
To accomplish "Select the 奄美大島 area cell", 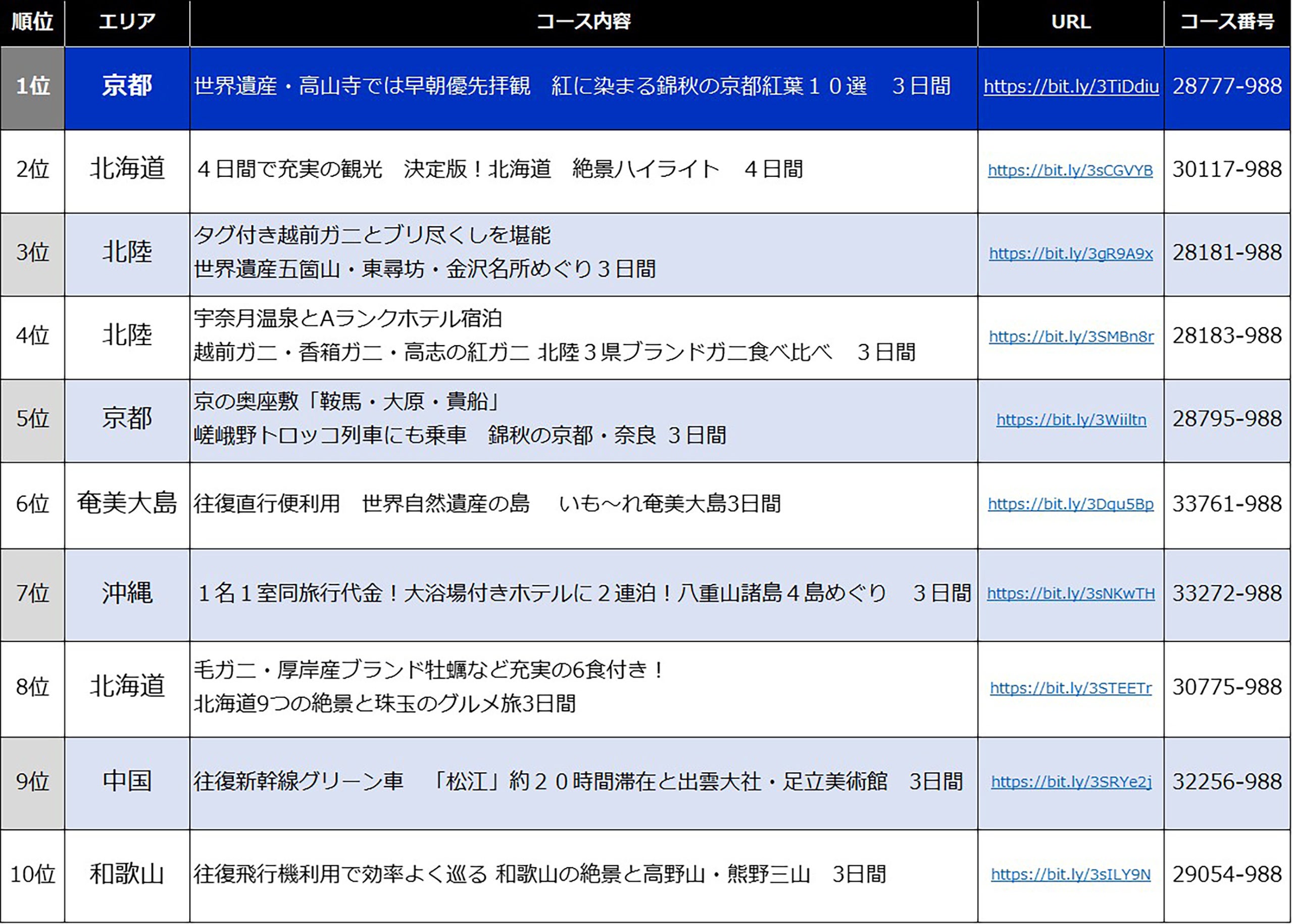I will 127,504.
